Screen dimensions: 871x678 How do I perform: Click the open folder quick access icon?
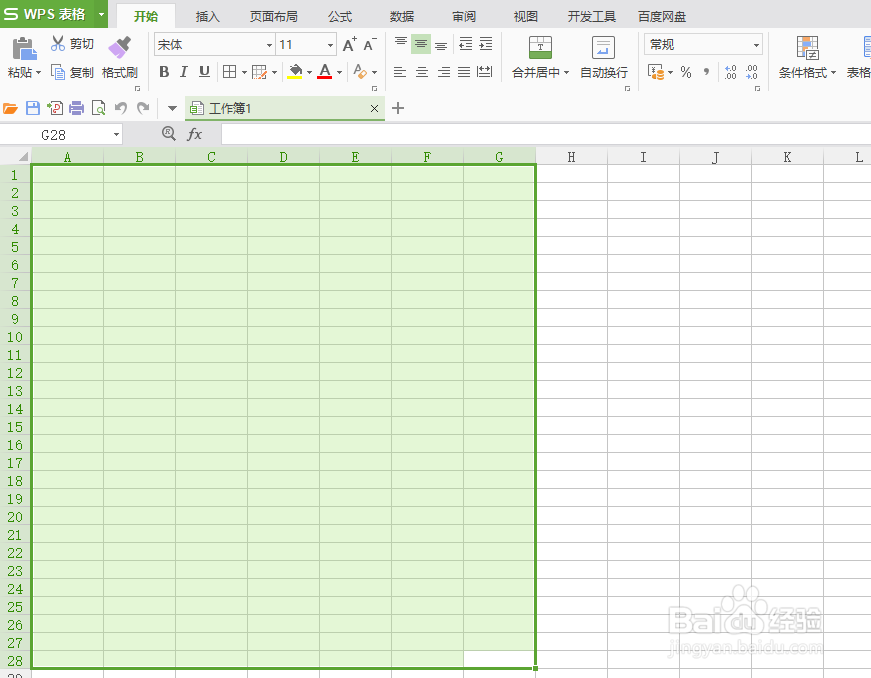pyautogui.click(x=11, y=108)
